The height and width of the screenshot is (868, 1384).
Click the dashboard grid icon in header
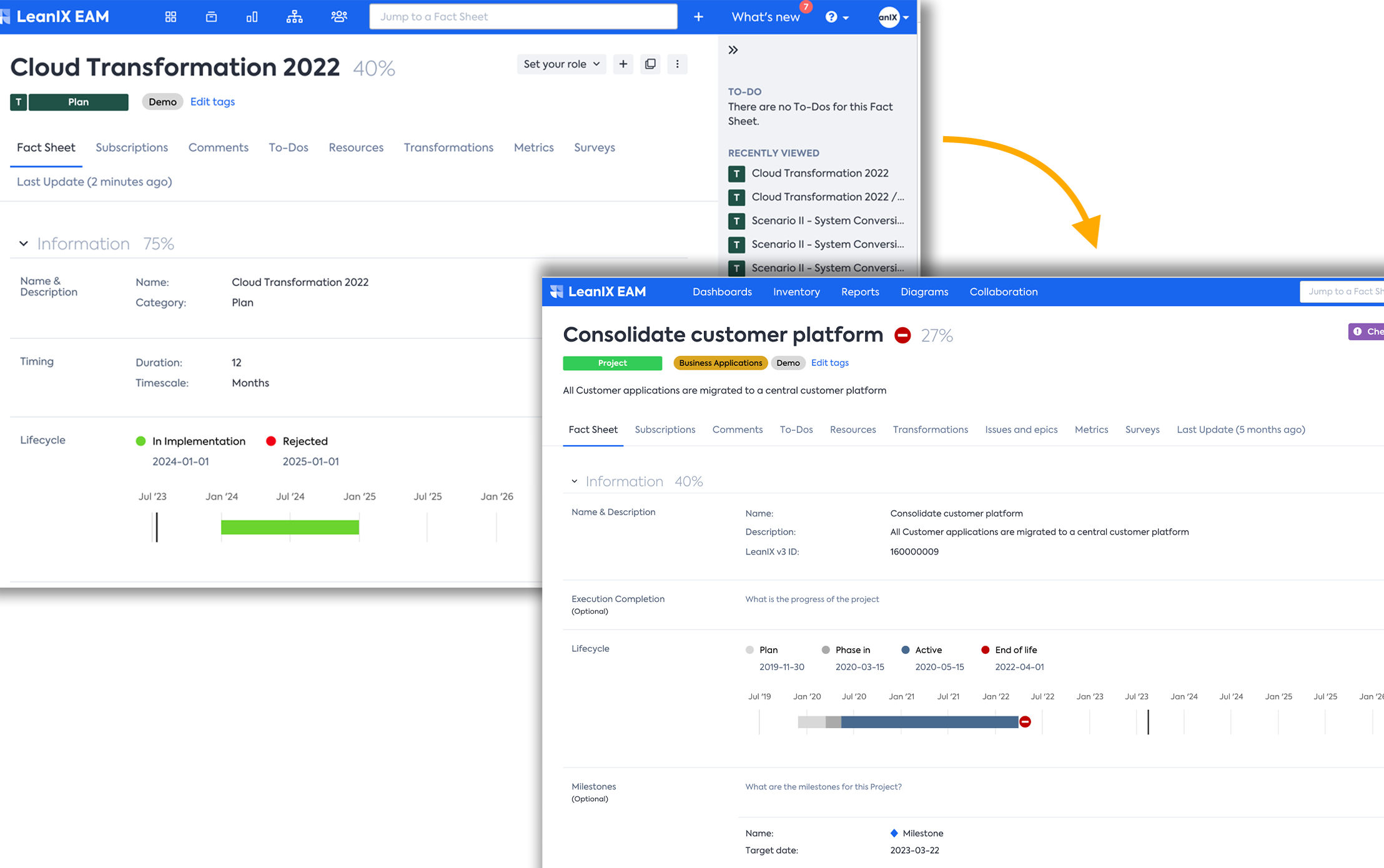tap(171, 17)
